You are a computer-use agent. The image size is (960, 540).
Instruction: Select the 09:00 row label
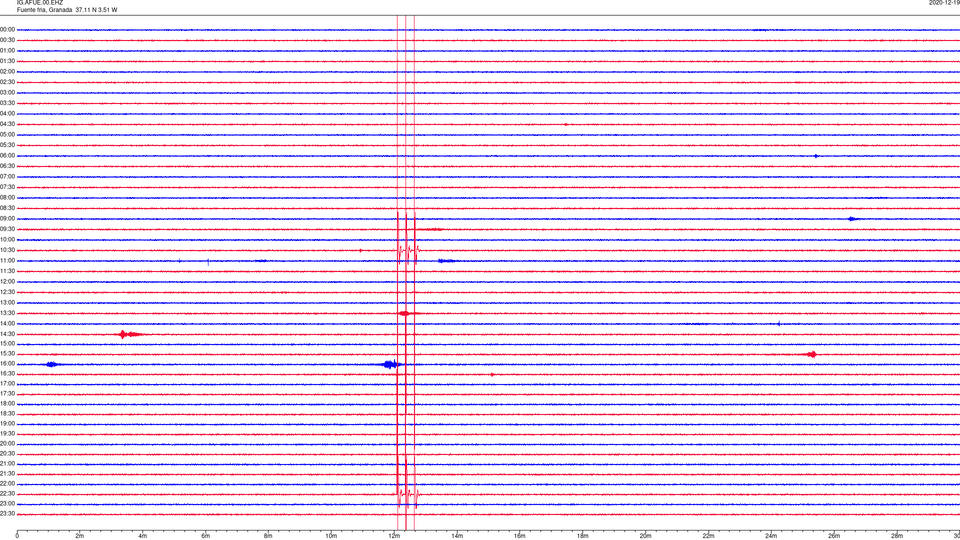(7, 219)
